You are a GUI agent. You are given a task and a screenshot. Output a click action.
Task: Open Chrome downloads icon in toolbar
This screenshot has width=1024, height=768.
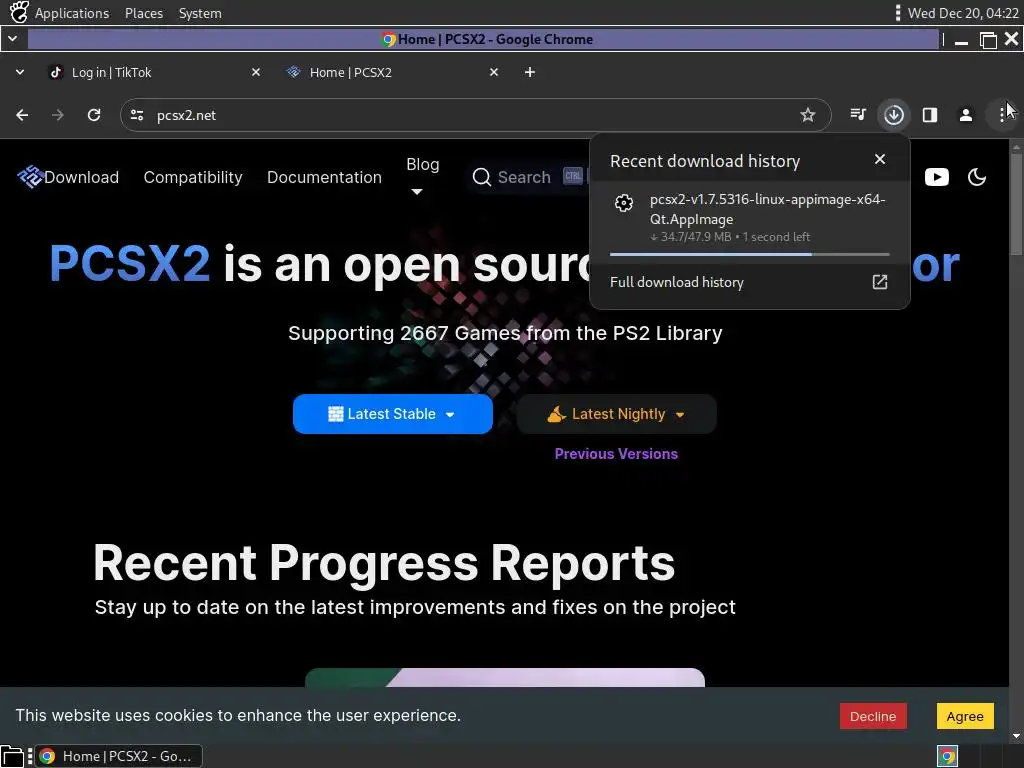(x=893, y=115)
